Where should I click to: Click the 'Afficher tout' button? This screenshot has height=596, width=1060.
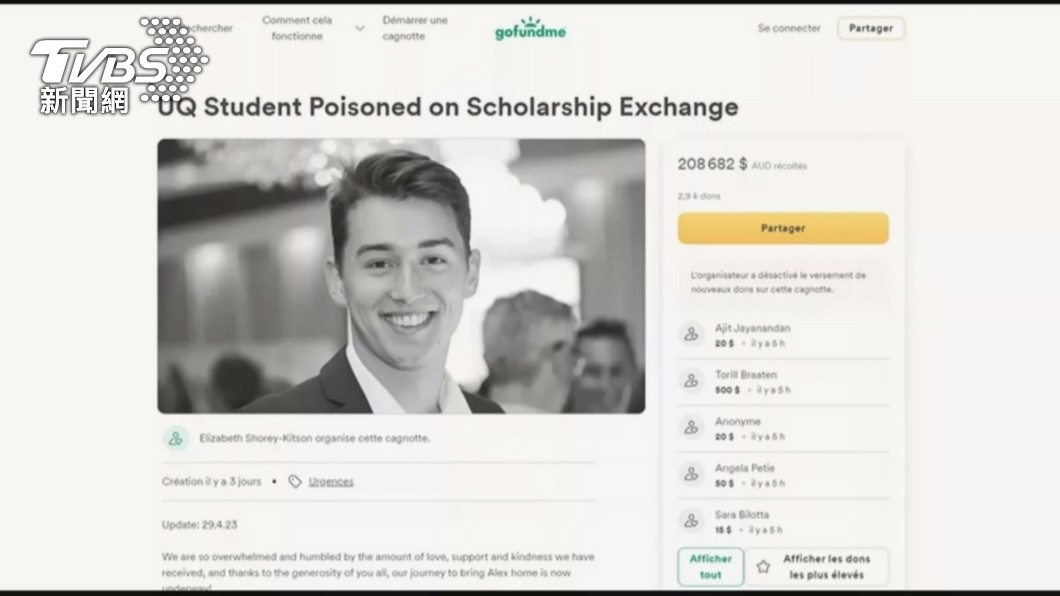710,566
